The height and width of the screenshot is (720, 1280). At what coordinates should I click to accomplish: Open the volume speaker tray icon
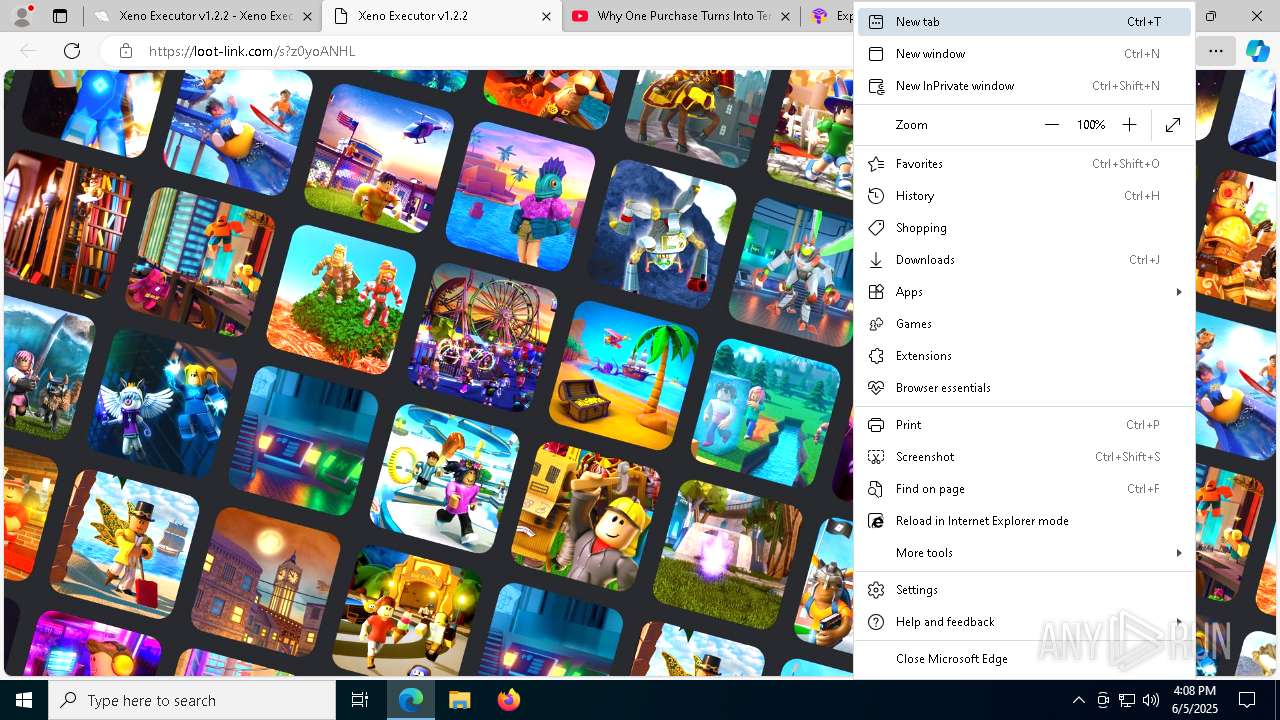pos(1151,700)
